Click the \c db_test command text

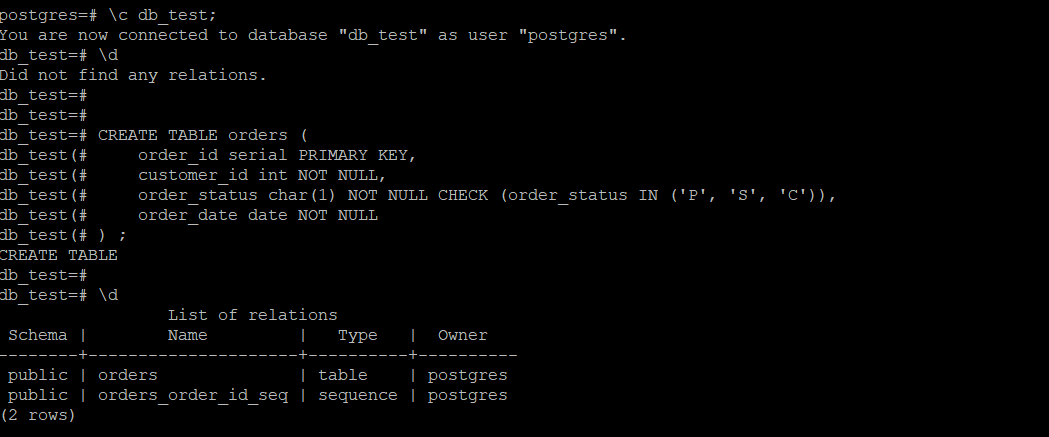point(163,15)
